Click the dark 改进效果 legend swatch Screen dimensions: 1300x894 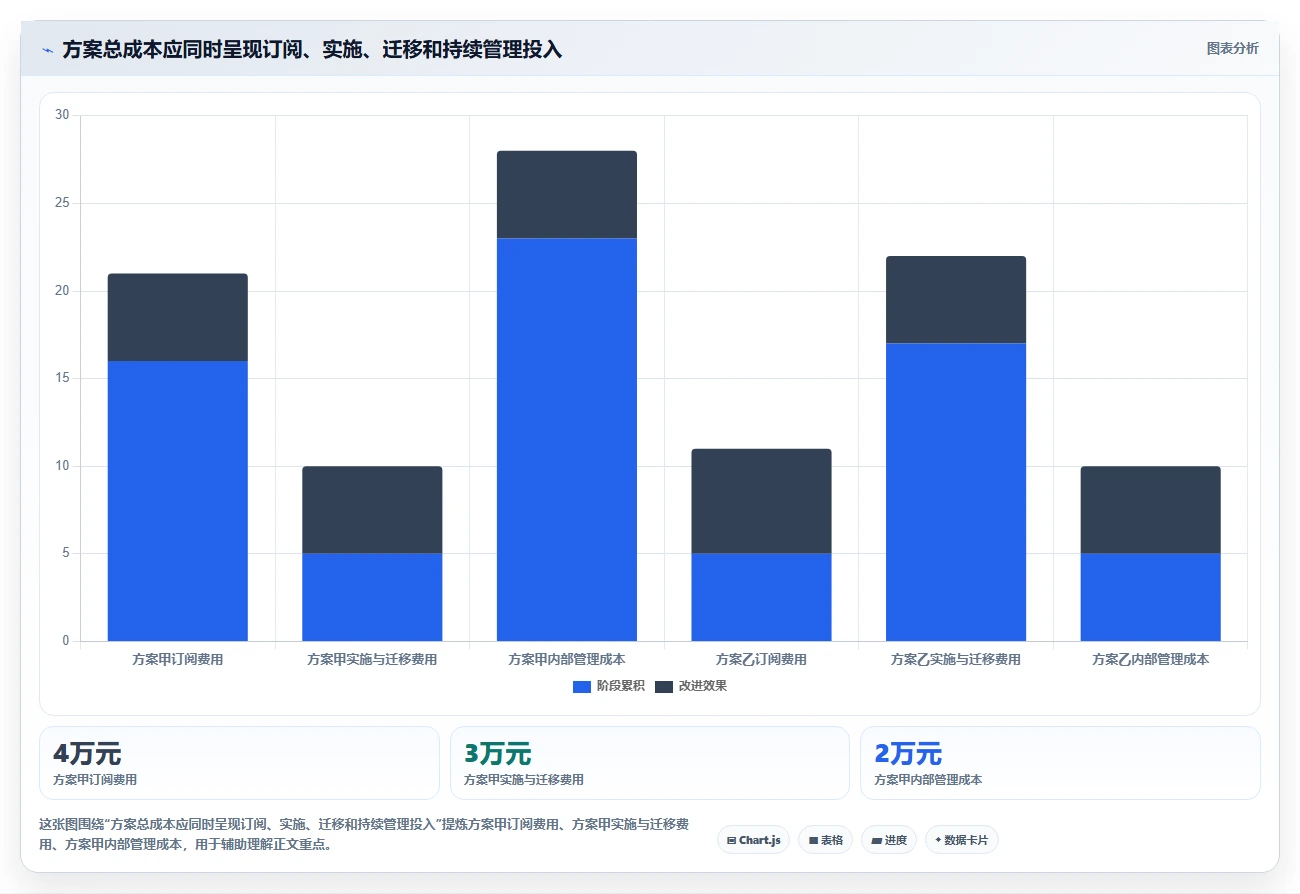click(x=664, y=686)
